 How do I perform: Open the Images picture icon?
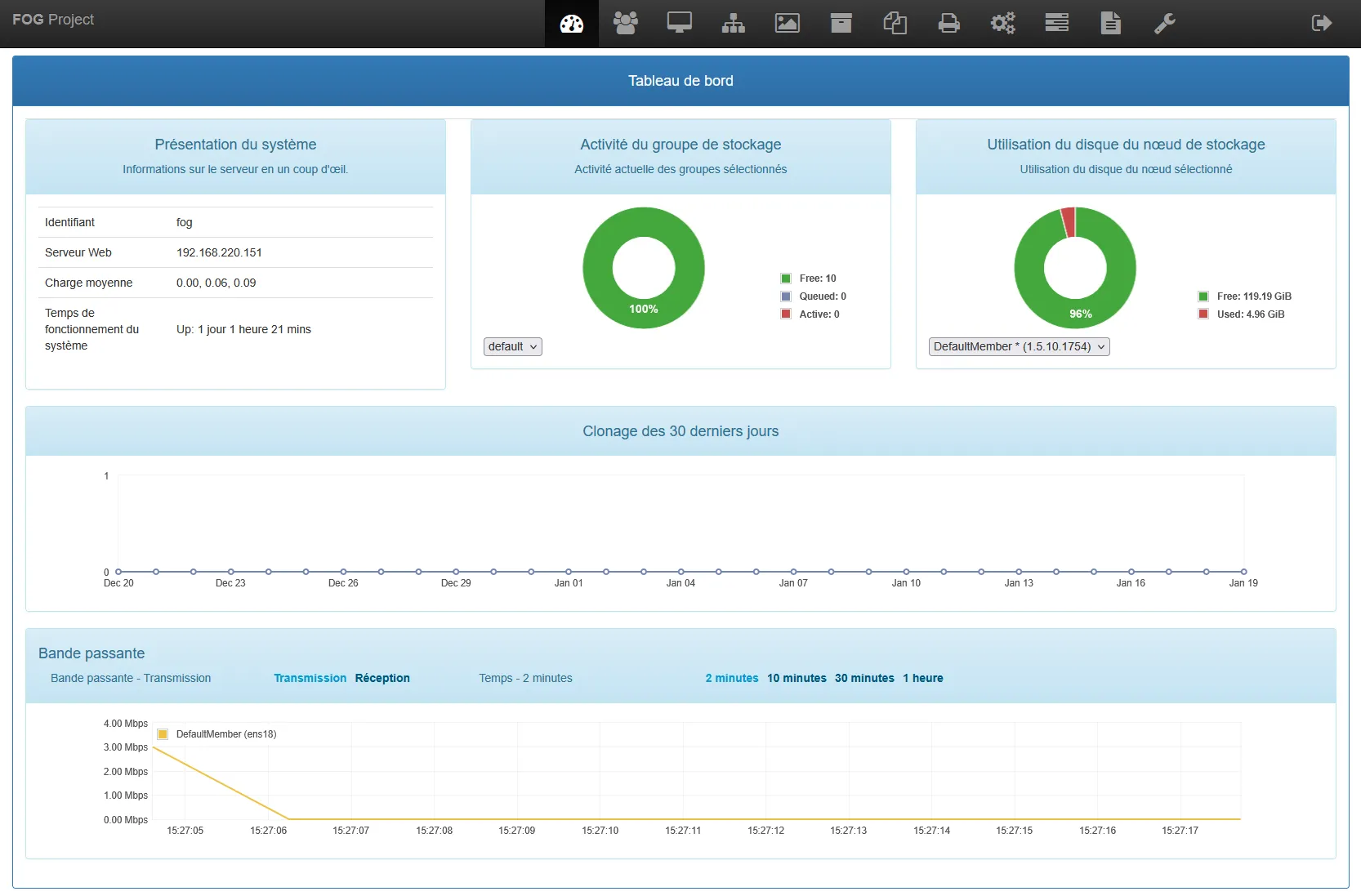[x=787, y=23]
